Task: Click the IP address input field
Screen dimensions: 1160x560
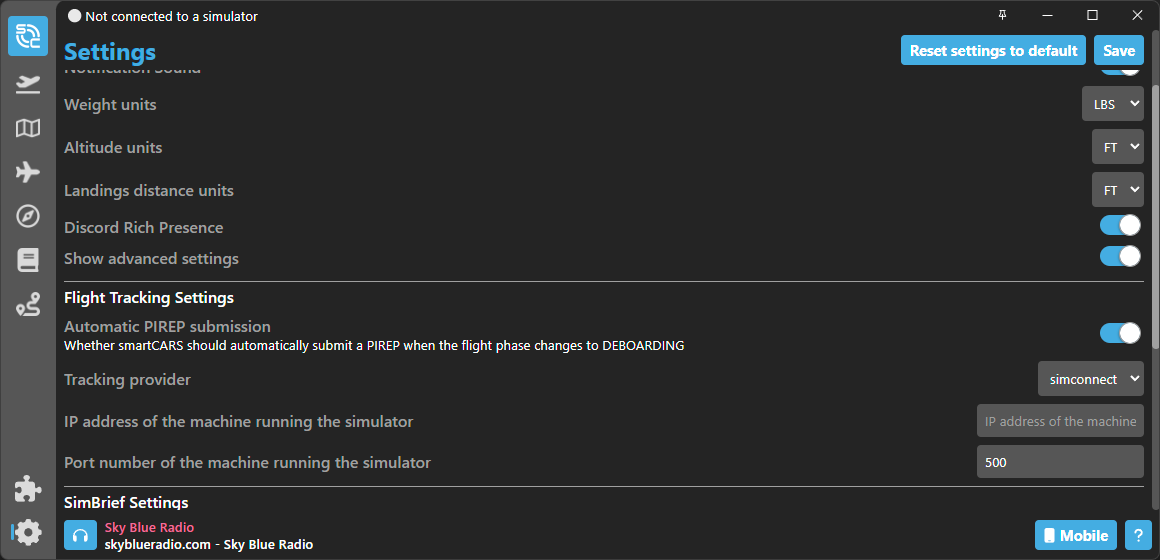Action: click(x=1060, y=421)
